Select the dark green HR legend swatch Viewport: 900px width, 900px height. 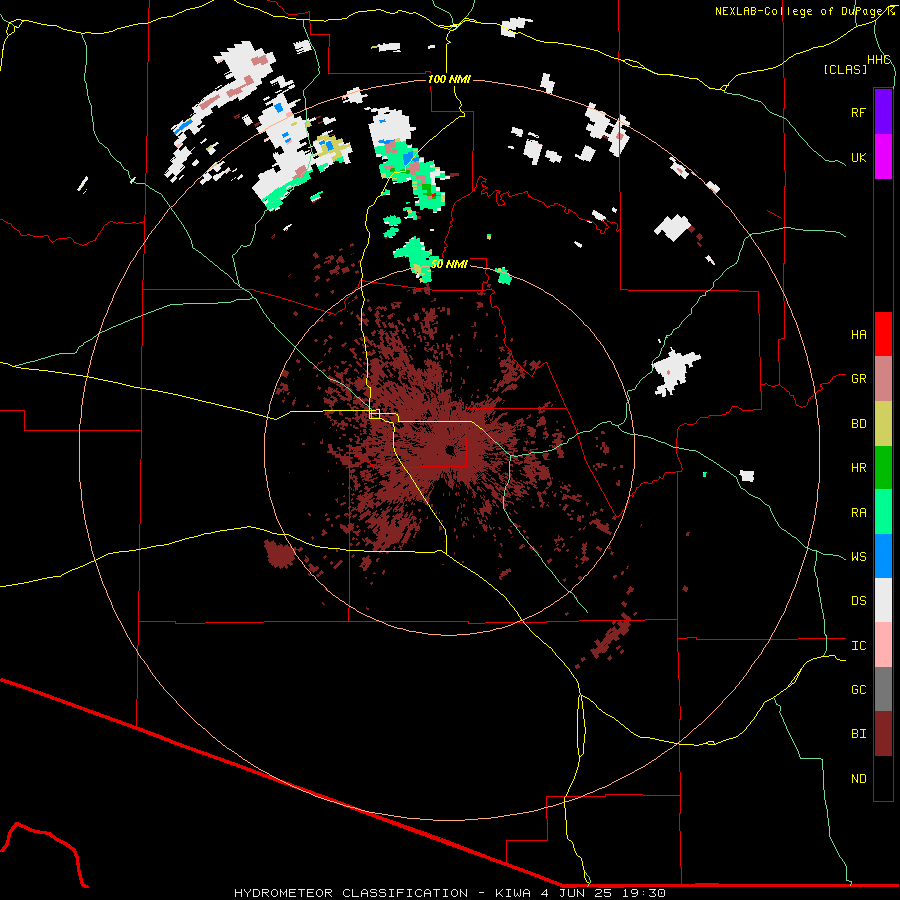click(x=883, y=468)
